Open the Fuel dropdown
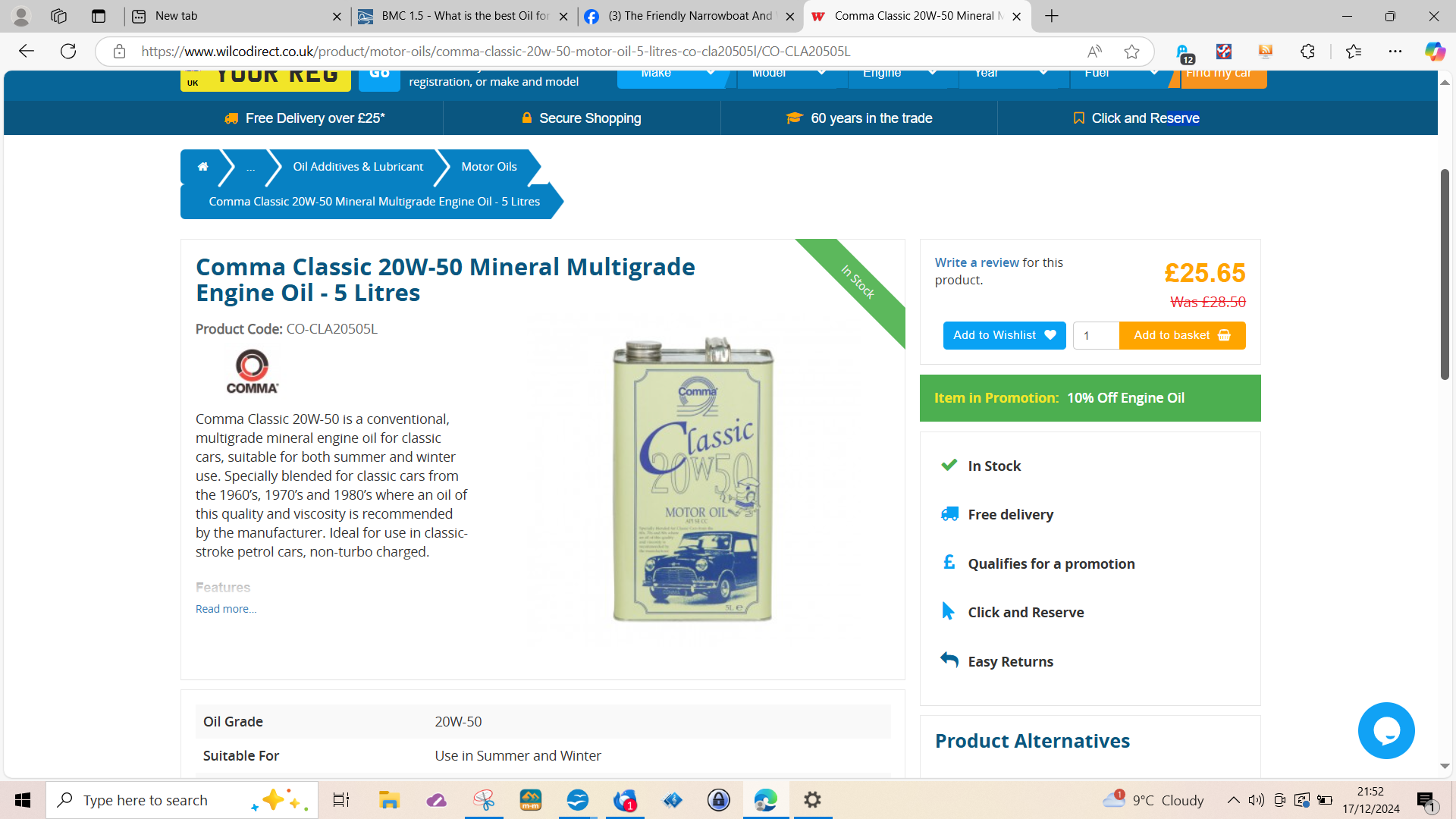Screen dimensions: 1456x819 point(1122,73)
